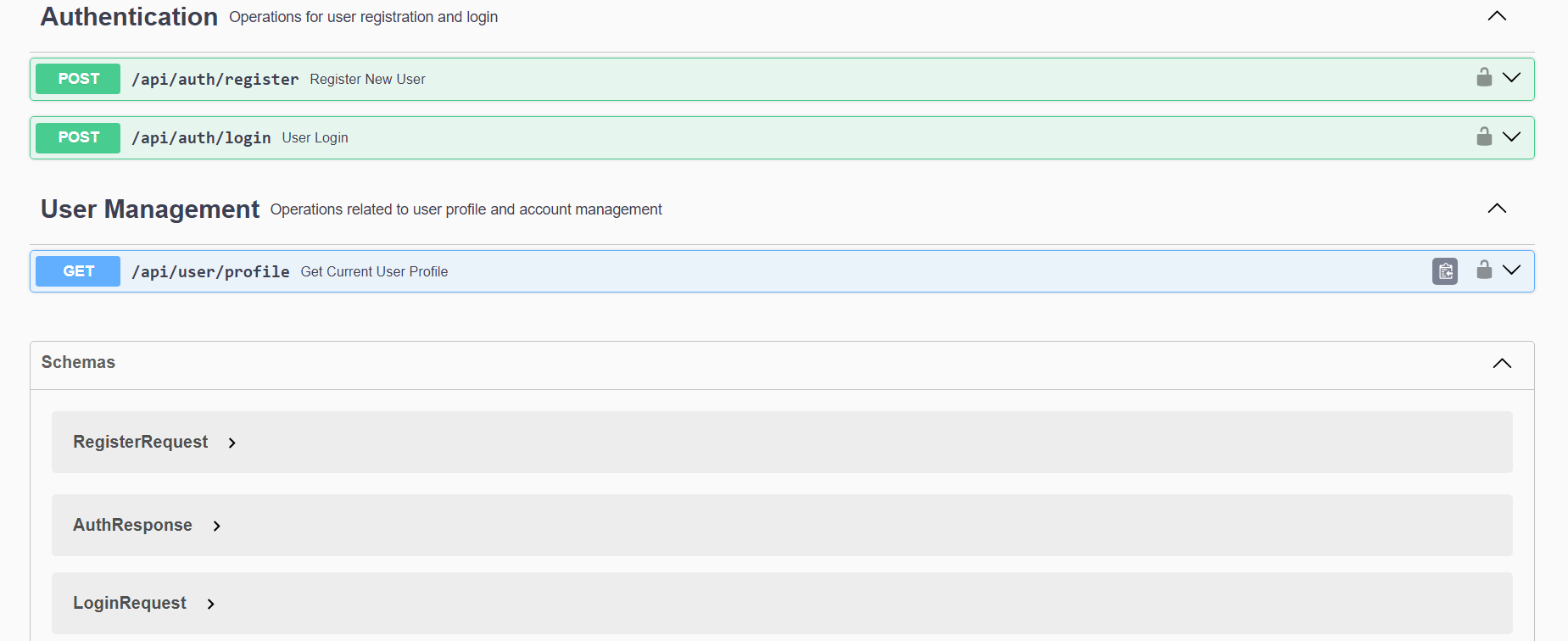Image resolution: width=1568 pixels, height=641 pixels.
Task: Expand the /api/auth/login operation chevron
Action: coord(1511,137)
